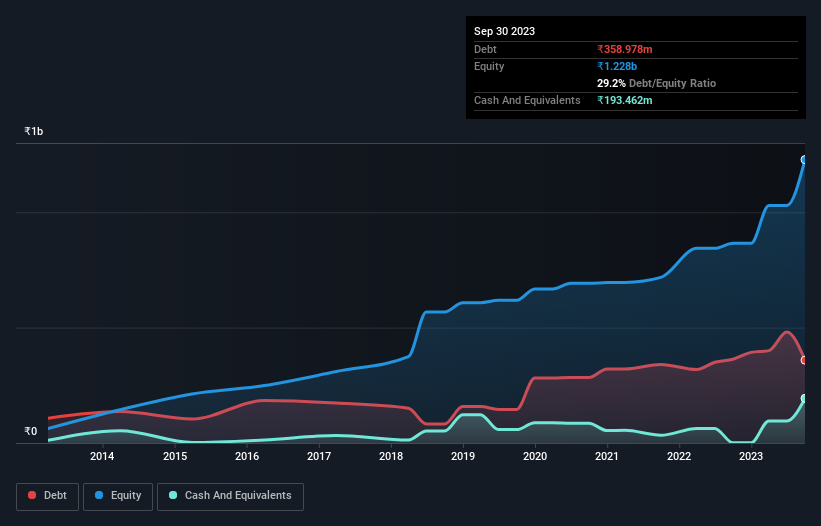821x526 pixels.
Task: Click the 2023 x-axis year label
Action: coord(751,456)
